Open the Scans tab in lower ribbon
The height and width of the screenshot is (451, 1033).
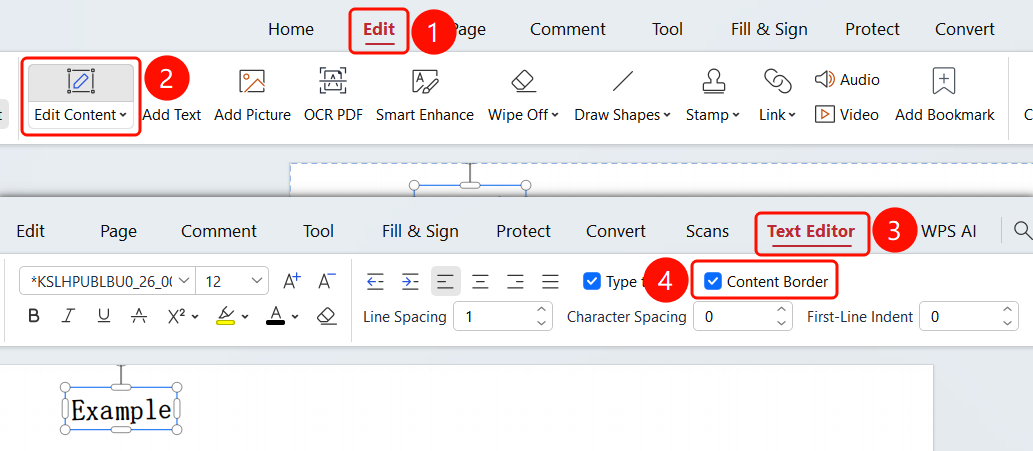pyautogui.click(x=708, y=231)
